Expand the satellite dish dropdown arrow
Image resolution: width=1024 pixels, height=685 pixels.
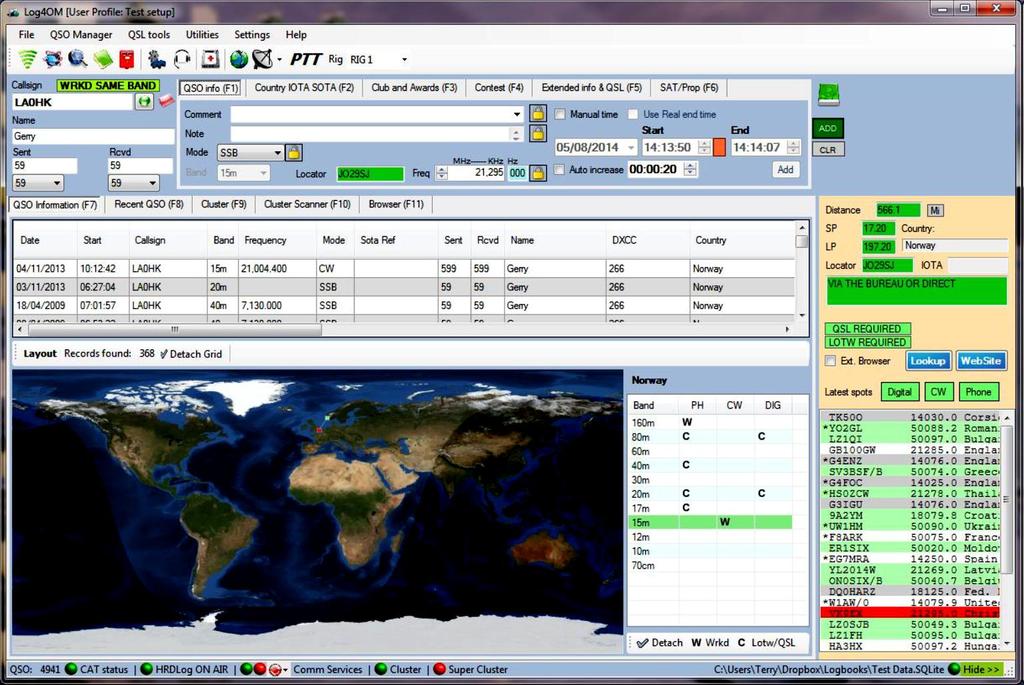click(280, 59)
